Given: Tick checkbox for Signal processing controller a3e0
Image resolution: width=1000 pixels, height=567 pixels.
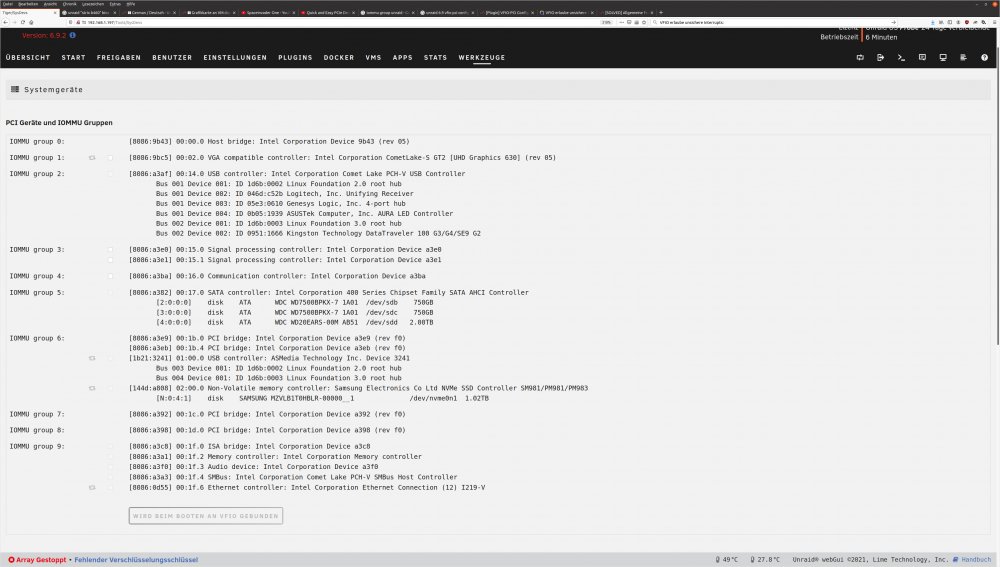Looking at the screenshot, I should [110, 250].
